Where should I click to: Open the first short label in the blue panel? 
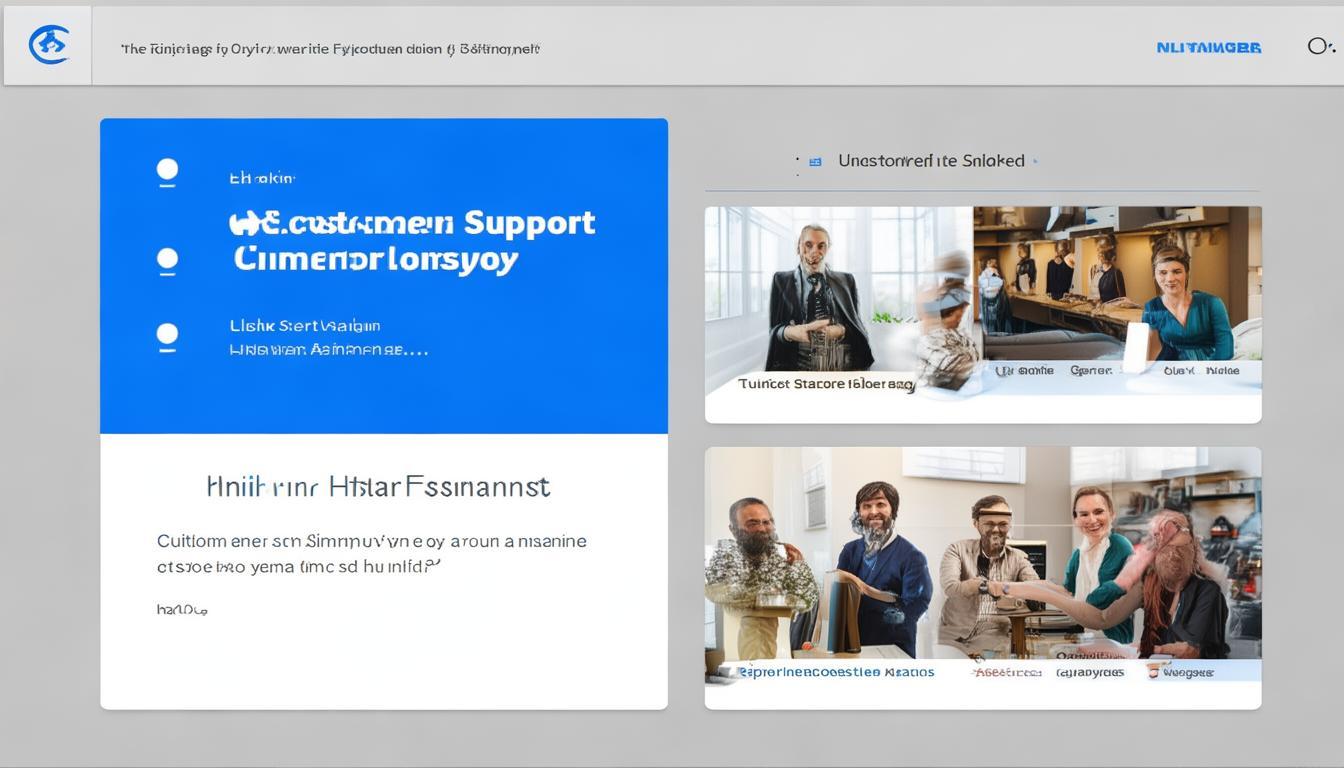pos(261,178)
